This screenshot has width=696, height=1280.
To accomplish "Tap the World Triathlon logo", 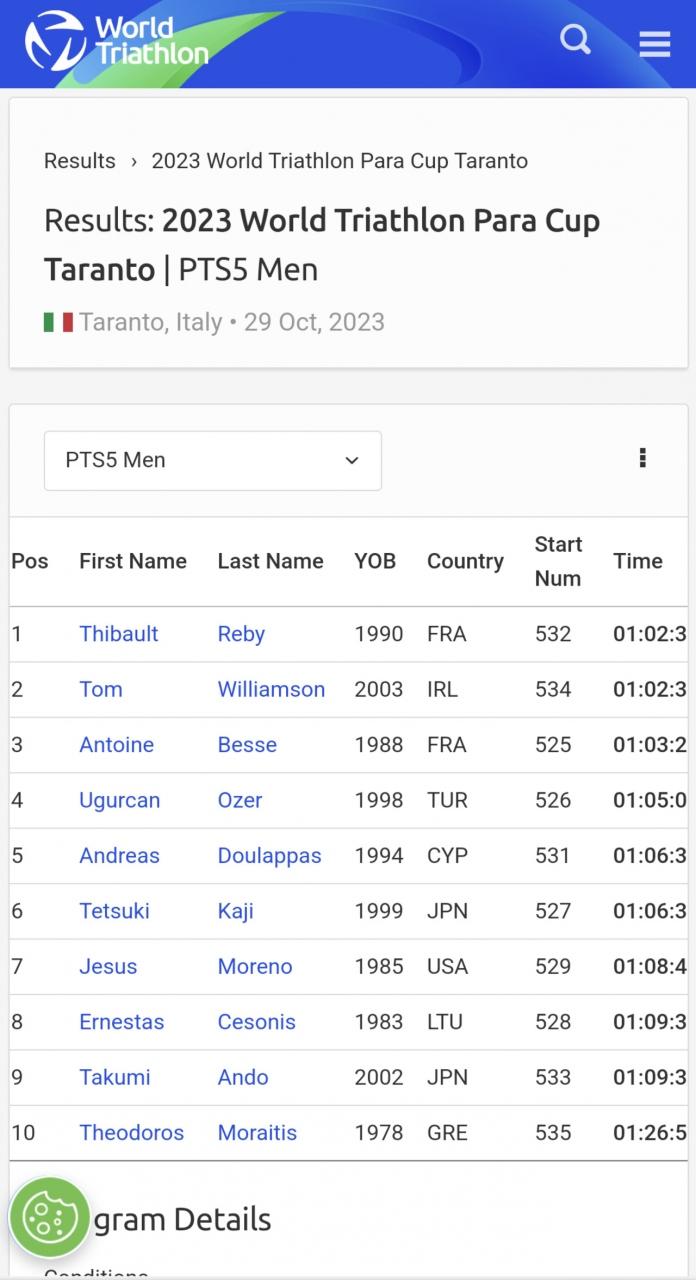I will (x=117, y=41).
